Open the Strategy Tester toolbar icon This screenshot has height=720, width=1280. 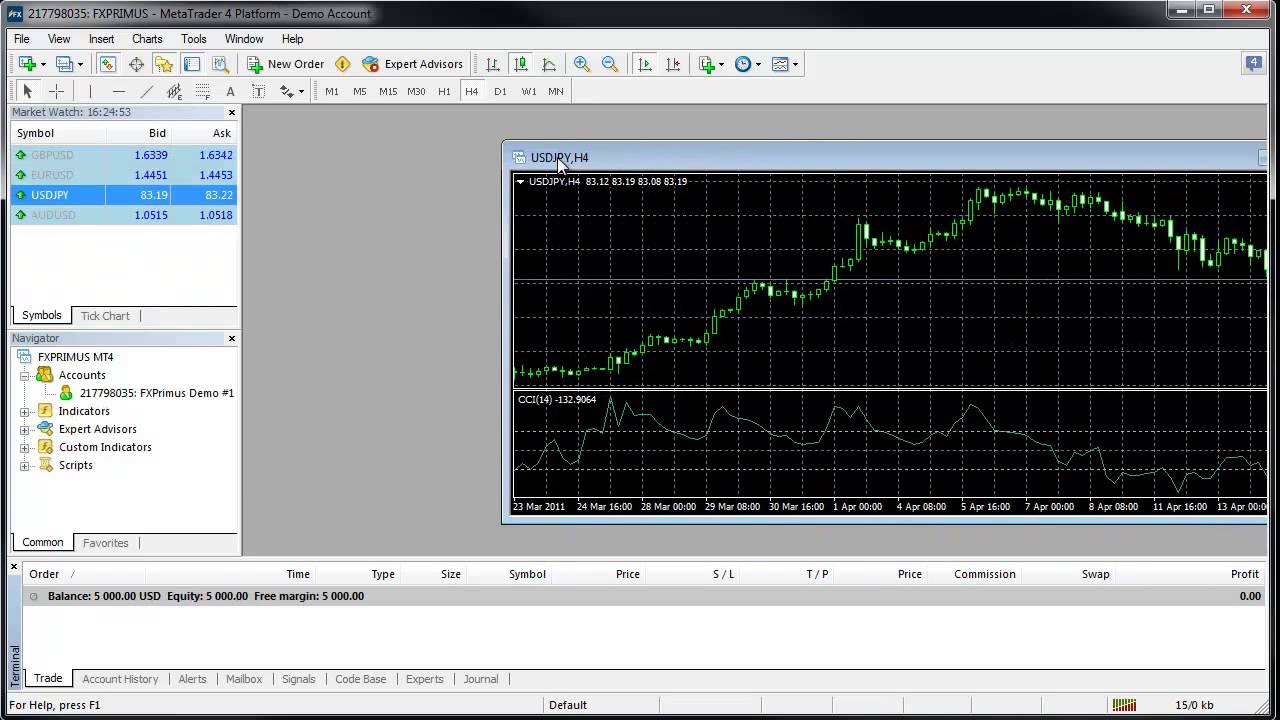click(220, 64)
